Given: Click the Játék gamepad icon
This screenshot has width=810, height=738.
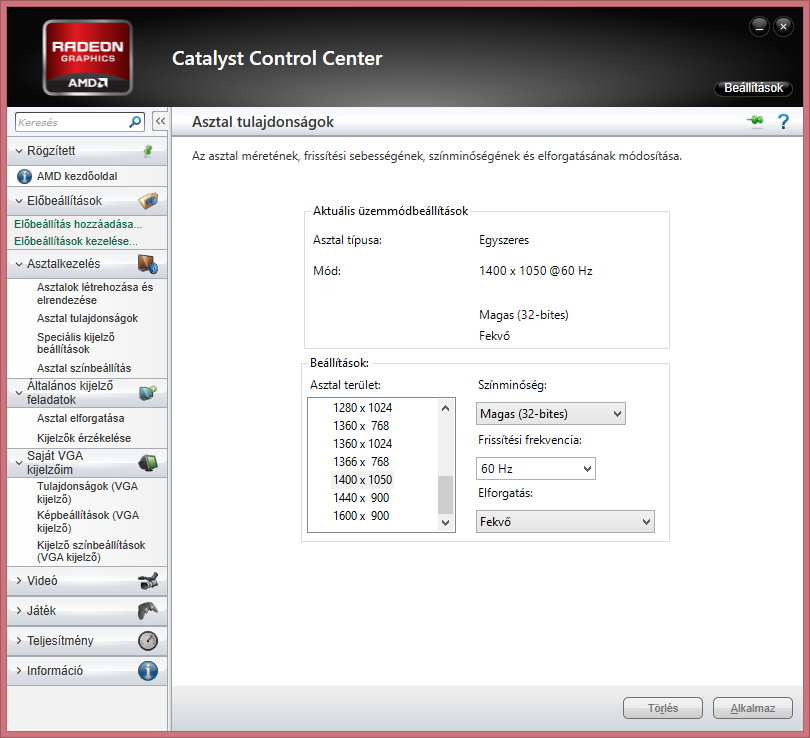Looking at the screenshot, I should tap(148, 611).
